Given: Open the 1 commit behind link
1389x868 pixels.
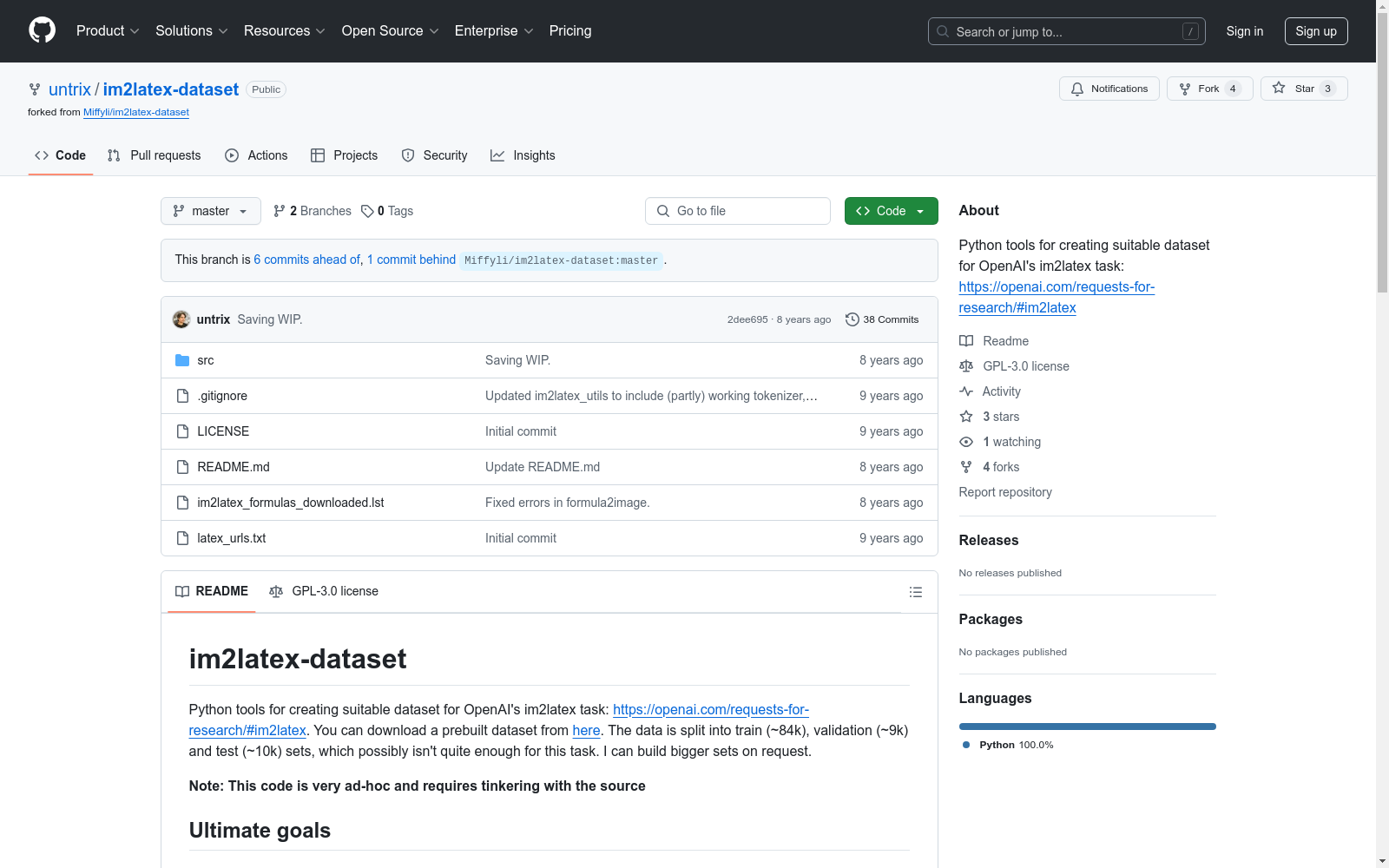Looking at the screenshot, I should [411, 260].
